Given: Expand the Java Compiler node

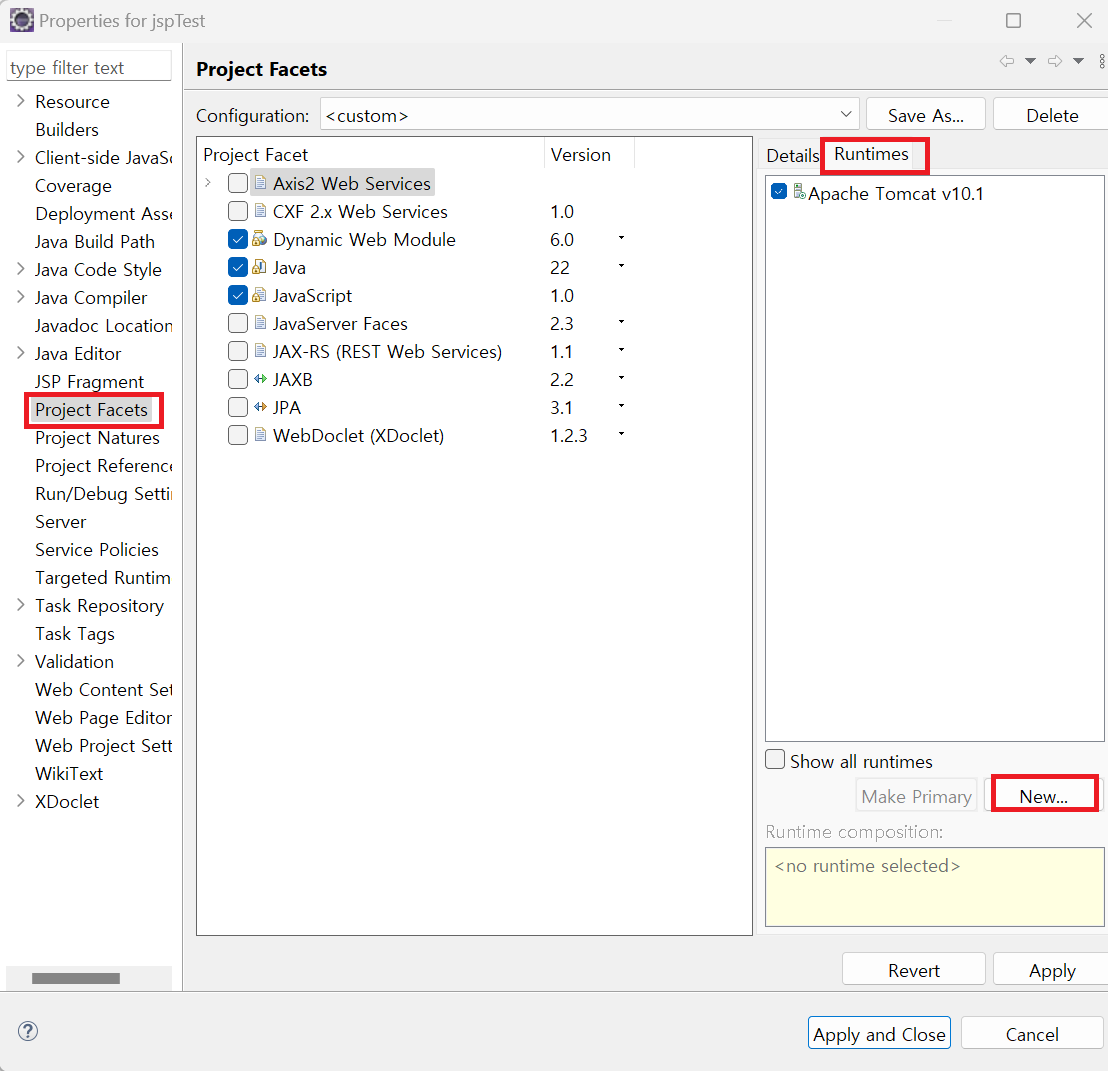Looking at the screenshot, I should click(20, 297).
